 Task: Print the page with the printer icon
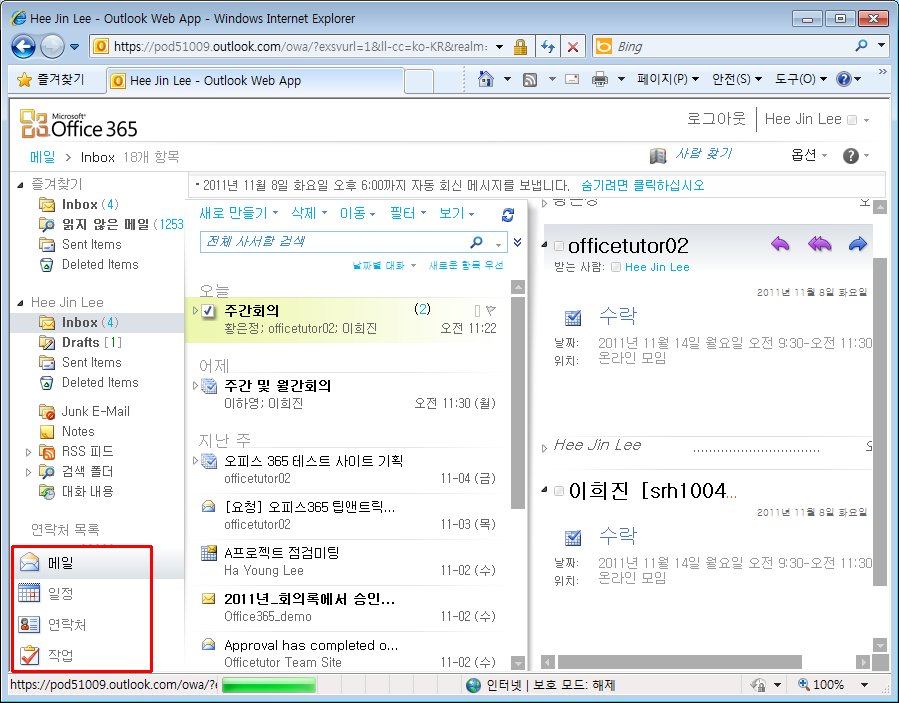[x=600, y=79]
